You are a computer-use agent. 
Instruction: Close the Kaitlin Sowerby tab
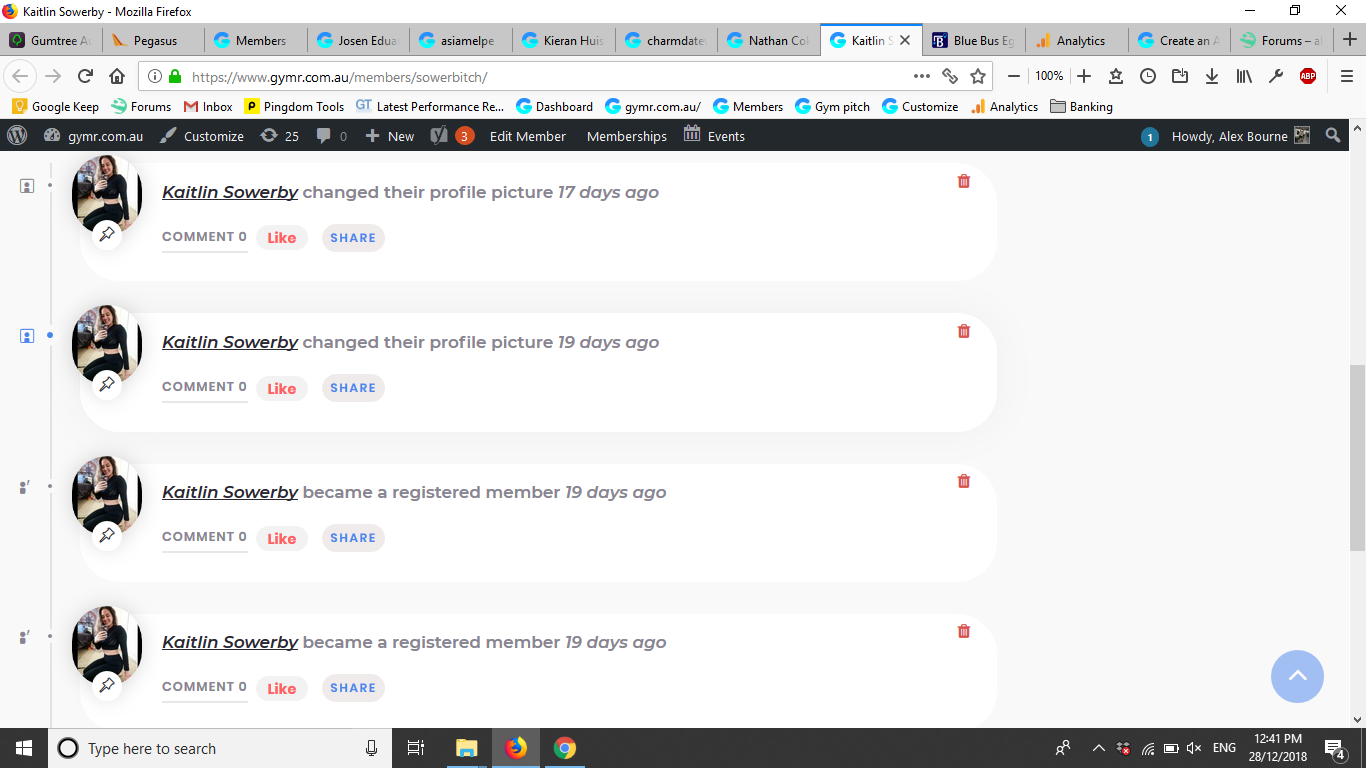tap(905, 41)
